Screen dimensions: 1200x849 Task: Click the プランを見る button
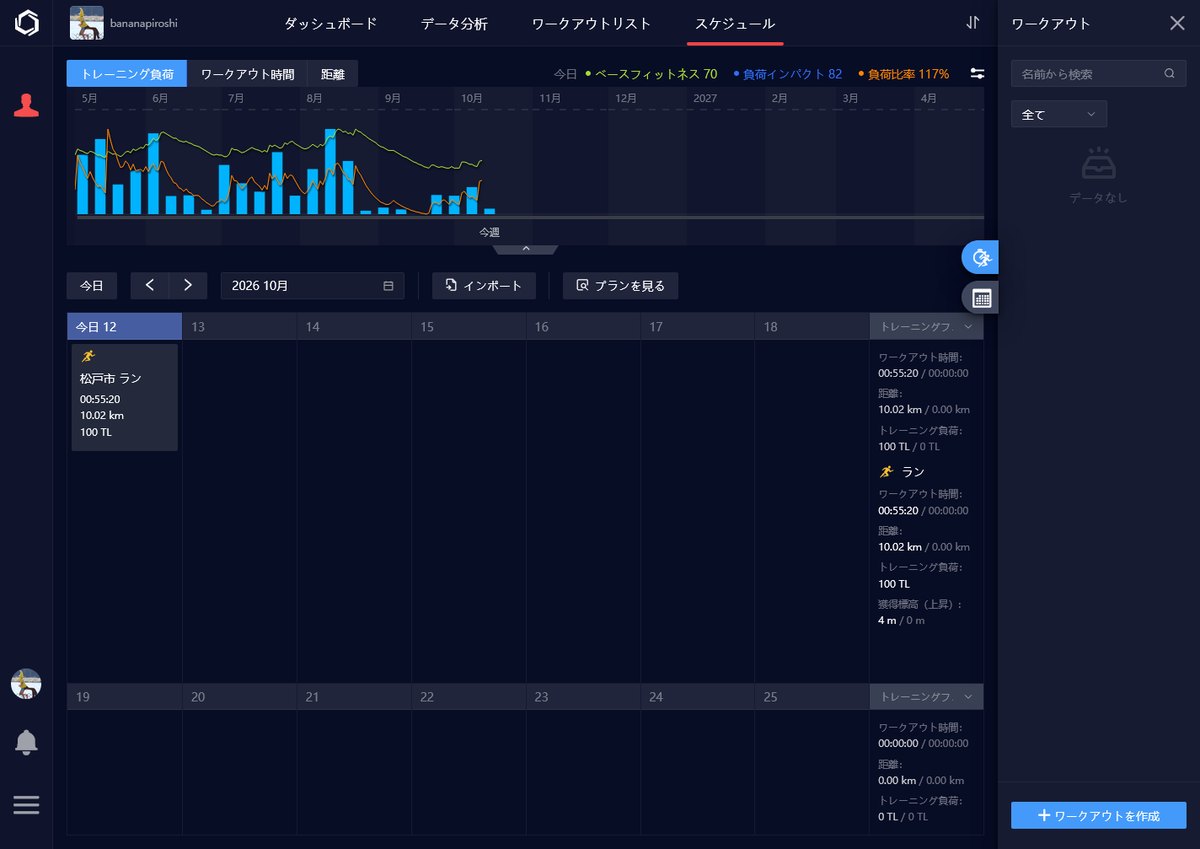[x=620, y=285]
